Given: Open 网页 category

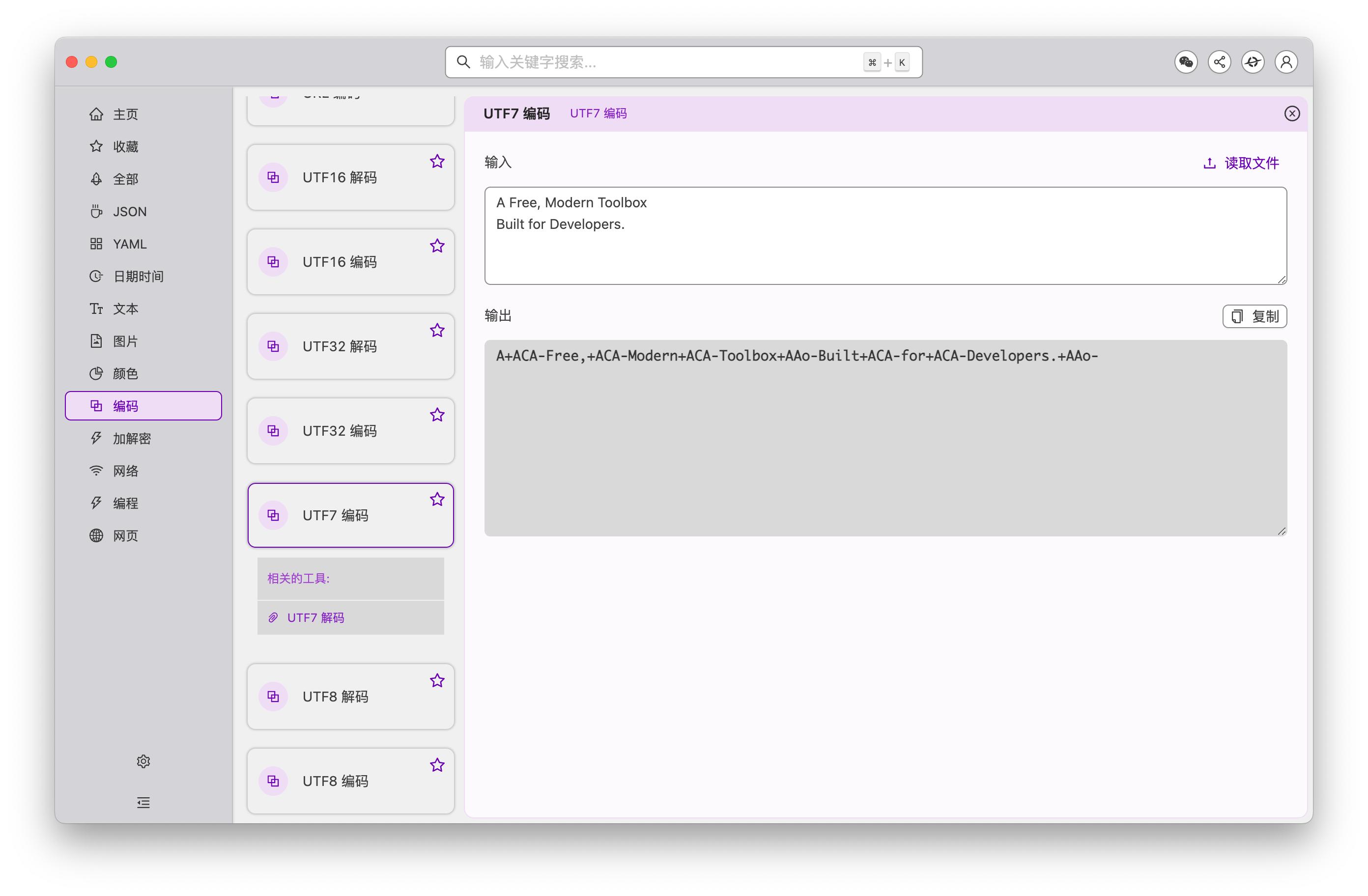Looking at the screenshot, I should tap(143, 535).
